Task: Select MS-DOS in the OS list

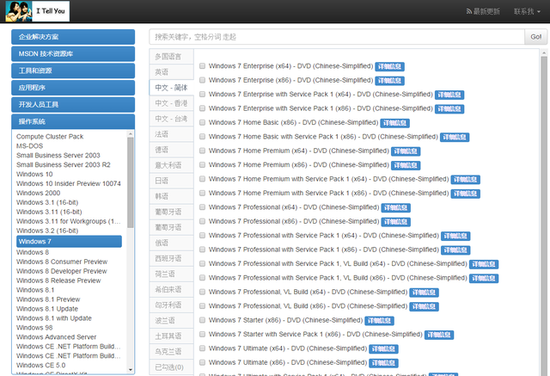Action: click(x=30, y=146)
